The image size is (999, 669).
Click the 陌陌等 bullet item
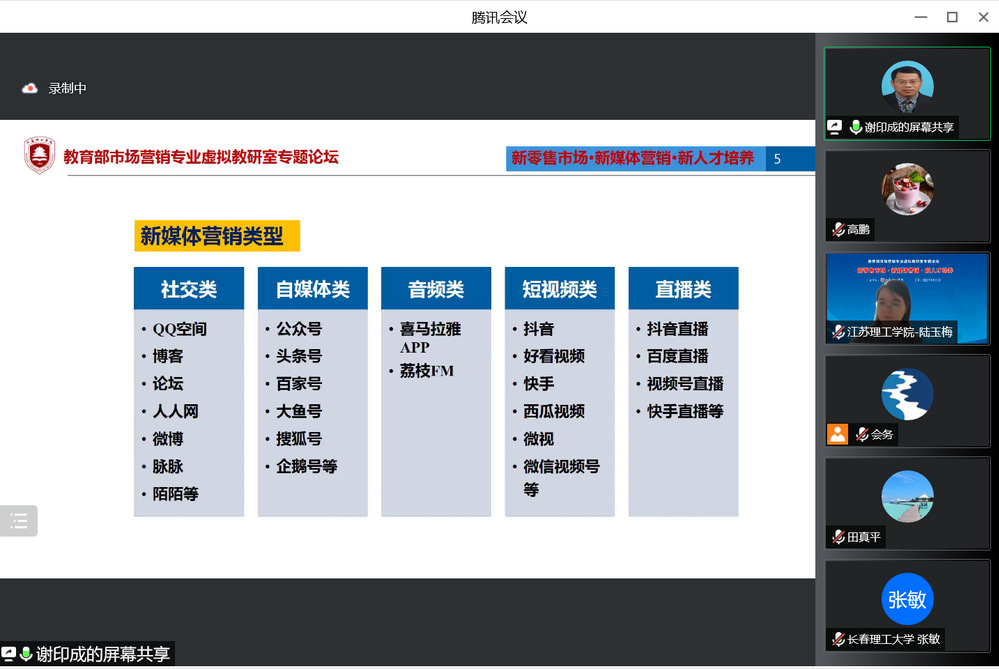coord(175,494)
